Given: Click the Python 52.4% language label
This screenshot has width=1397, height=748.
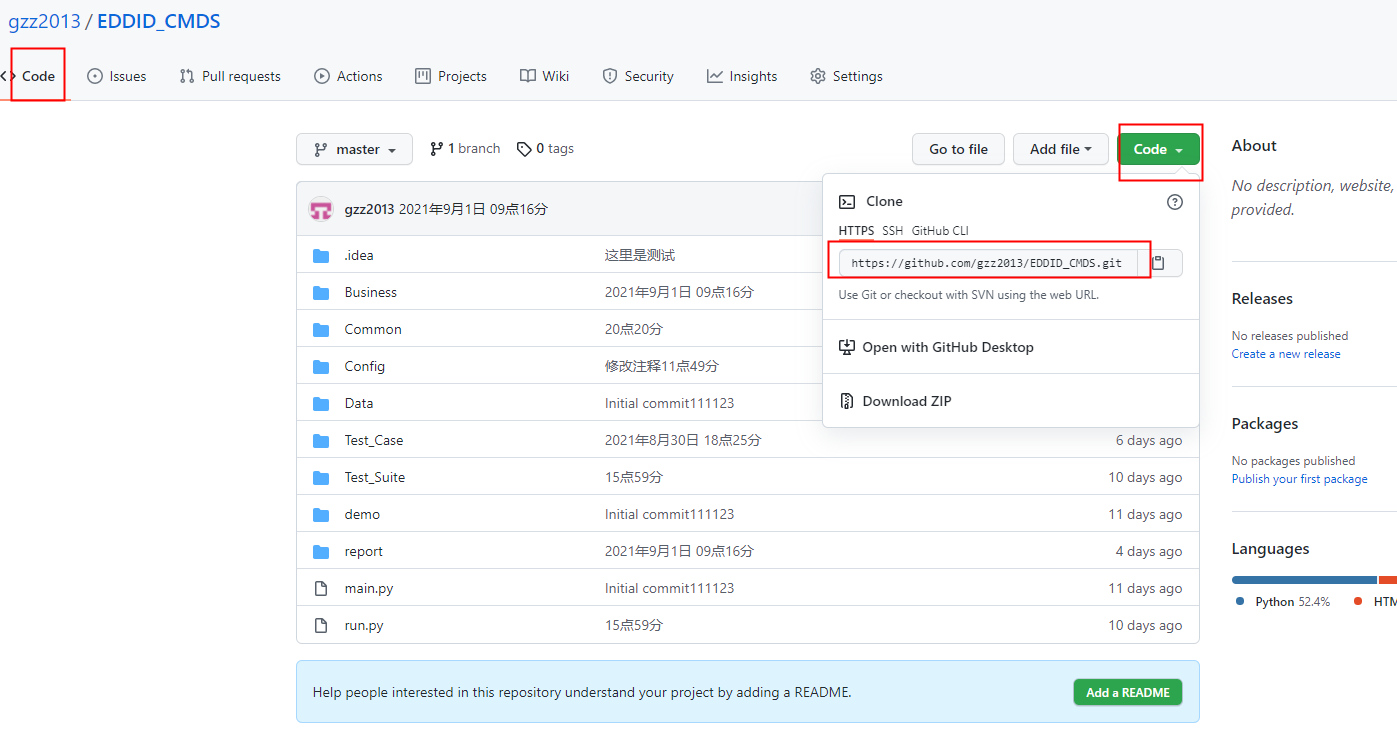Looking at the screenshot, I should point(1283,602).
